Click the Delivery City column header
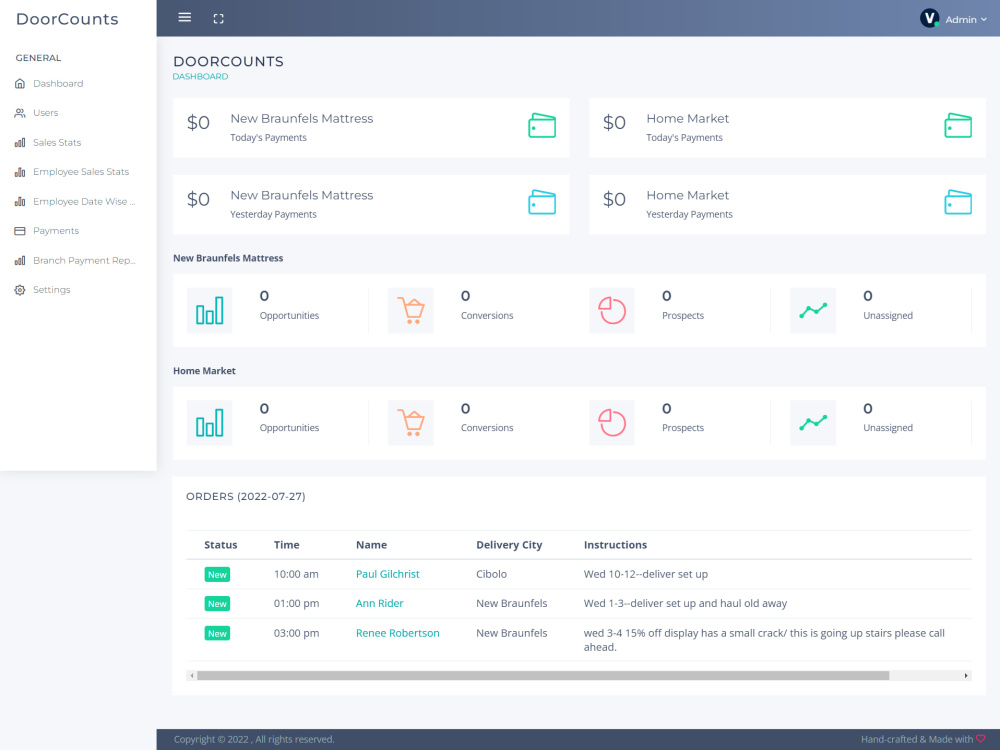The width and height of the screenshot is (1000, 750). (x=509, y=545)
